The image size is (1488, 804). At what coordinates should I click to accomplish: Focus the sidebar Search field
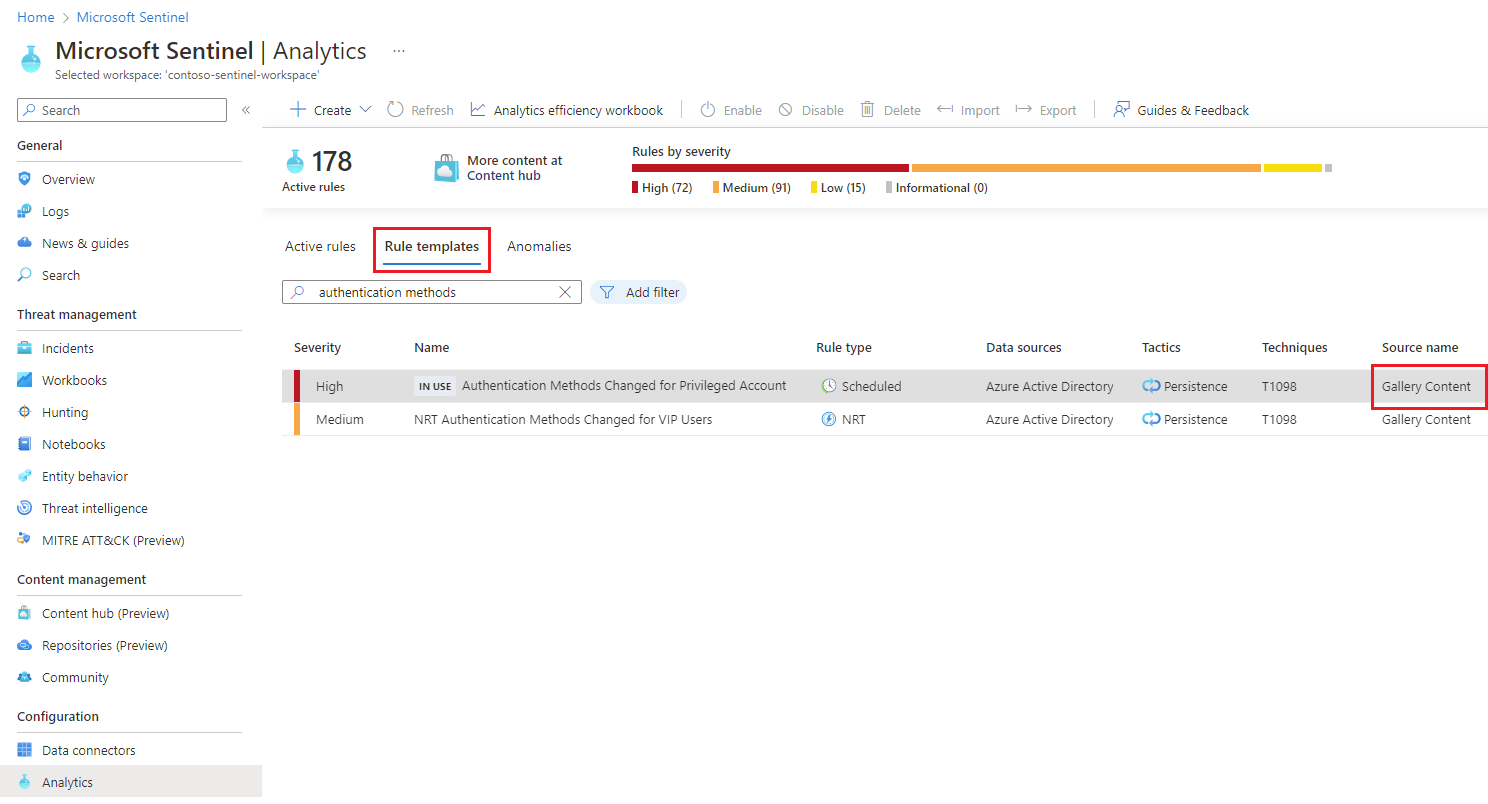[x=122, y=110]
